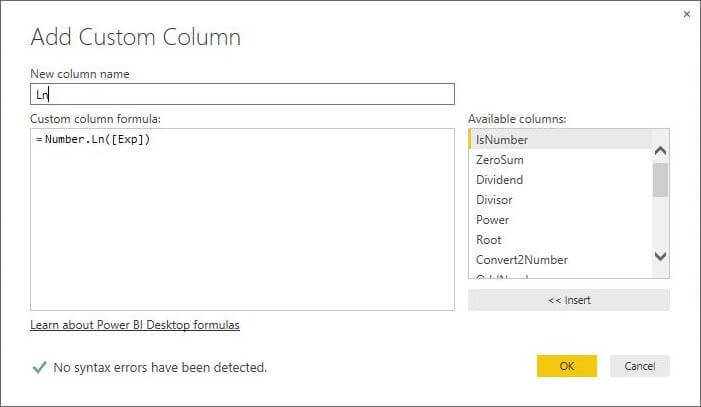Choose Root in the columns list
This screenshot has height=407, width=701.
tap(489, 240)
